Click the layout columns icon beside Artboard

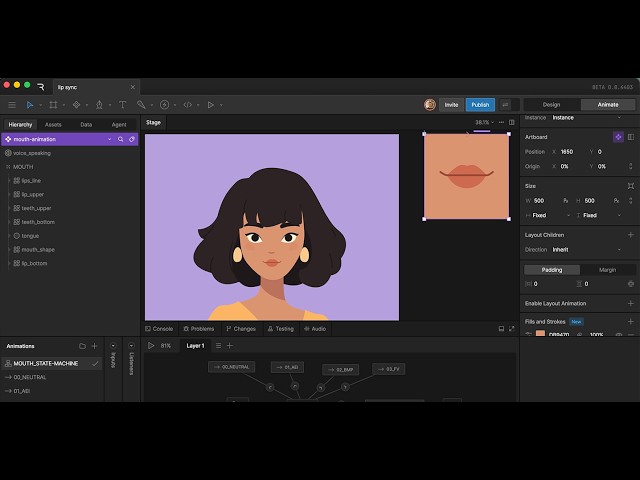631,137
